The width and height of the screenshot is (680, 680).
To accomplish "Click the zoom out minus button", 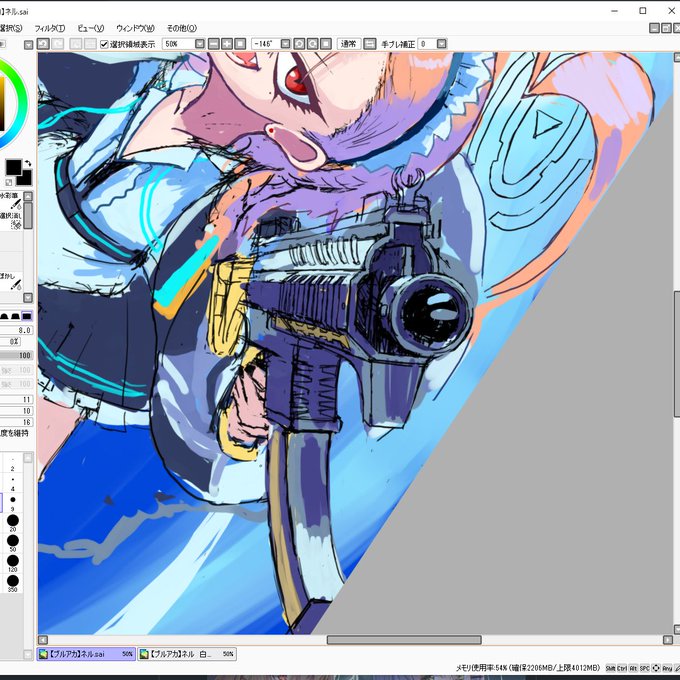I will click(x=214, y=44).
